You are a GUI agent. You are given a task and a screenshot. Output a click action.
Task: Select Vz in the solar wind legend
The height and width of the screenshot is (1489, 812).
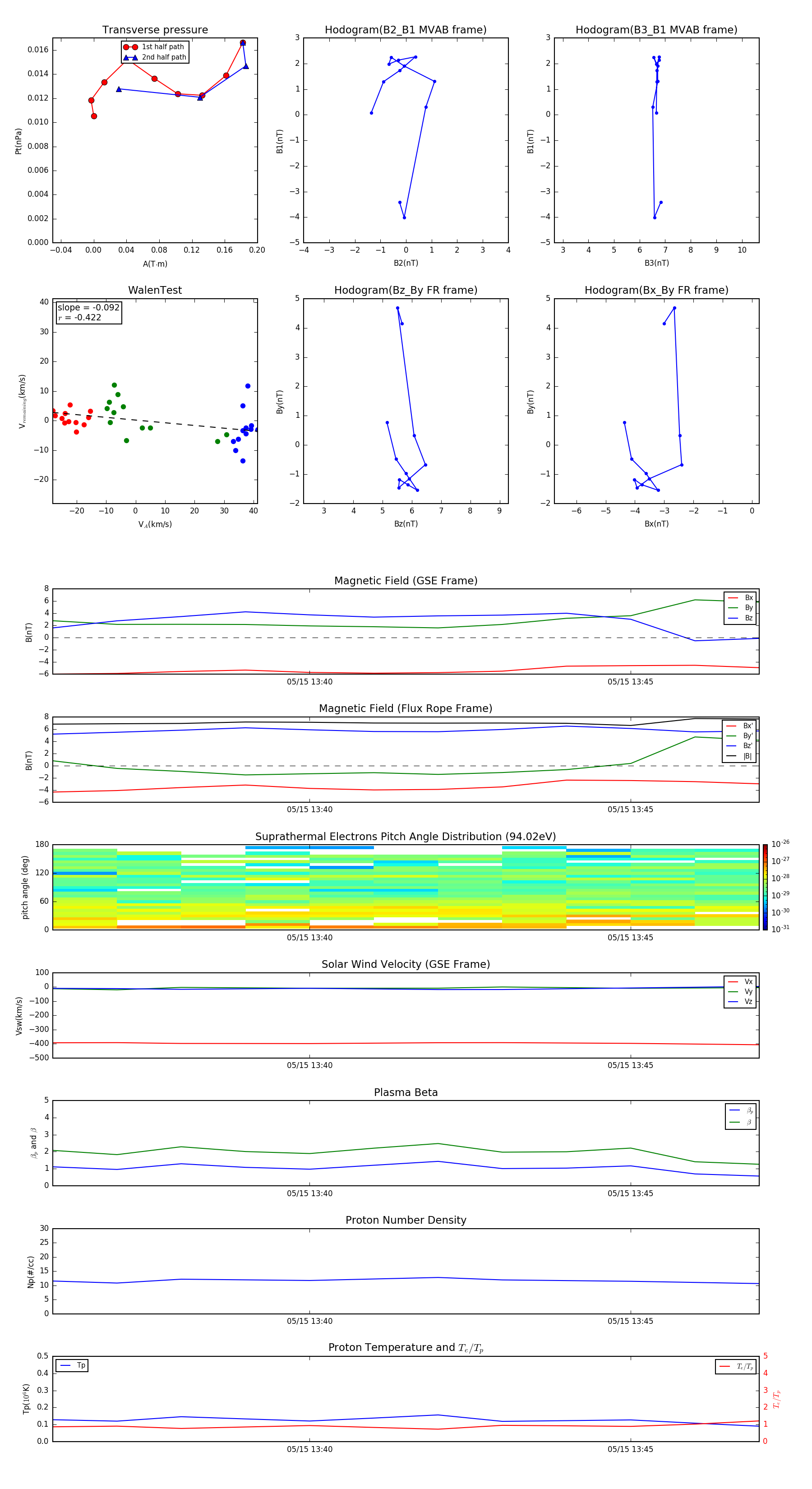coord(740,1002)
